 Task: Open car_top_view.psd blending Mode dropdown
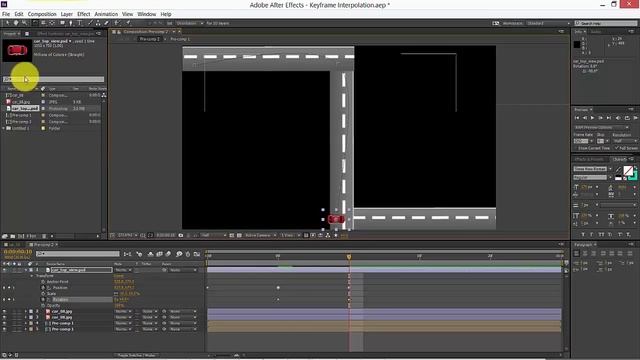tap(123, 270)
